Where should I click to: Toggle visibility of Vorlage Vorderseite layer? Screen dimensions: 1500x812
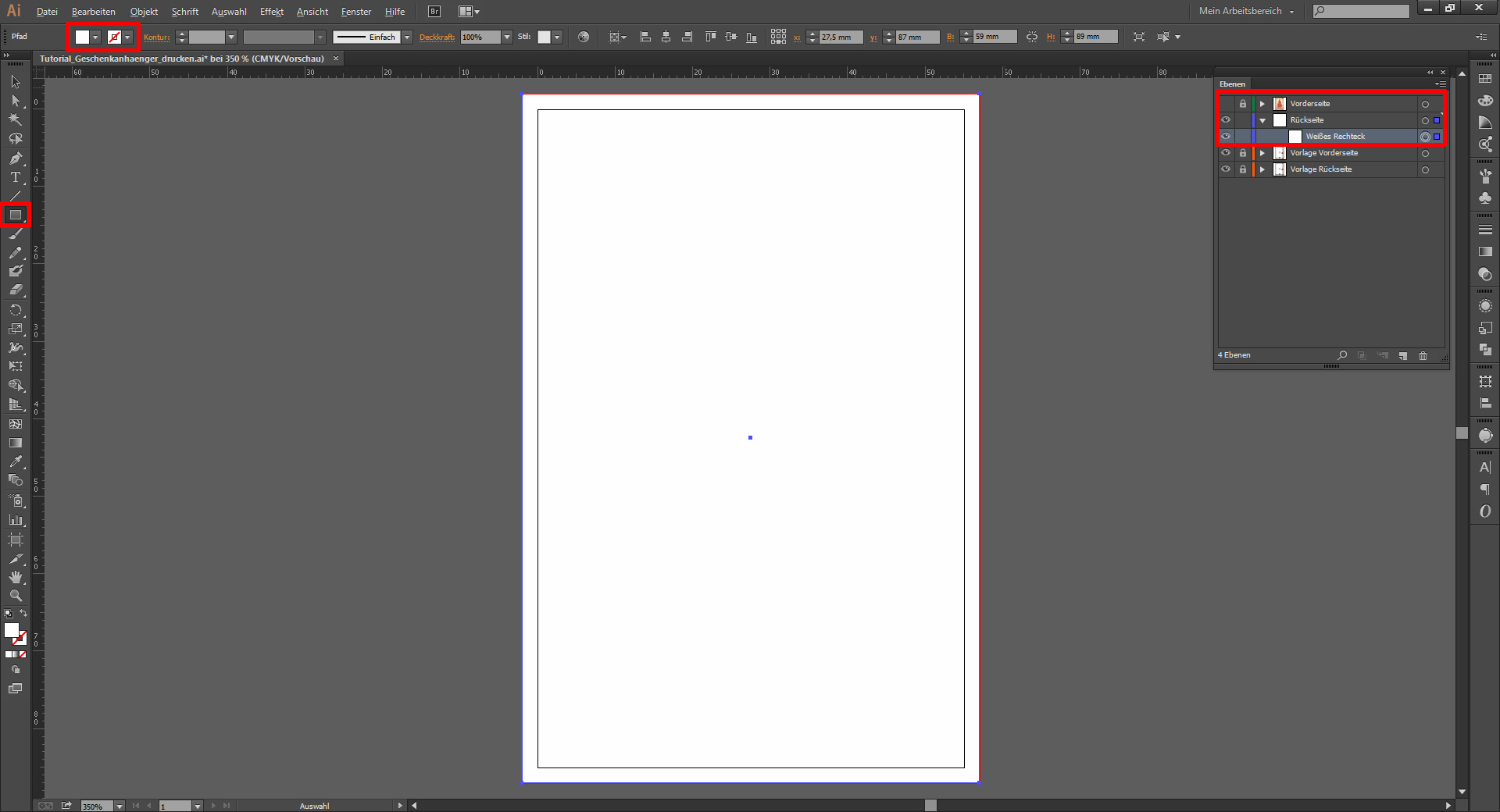(1226, 153)
